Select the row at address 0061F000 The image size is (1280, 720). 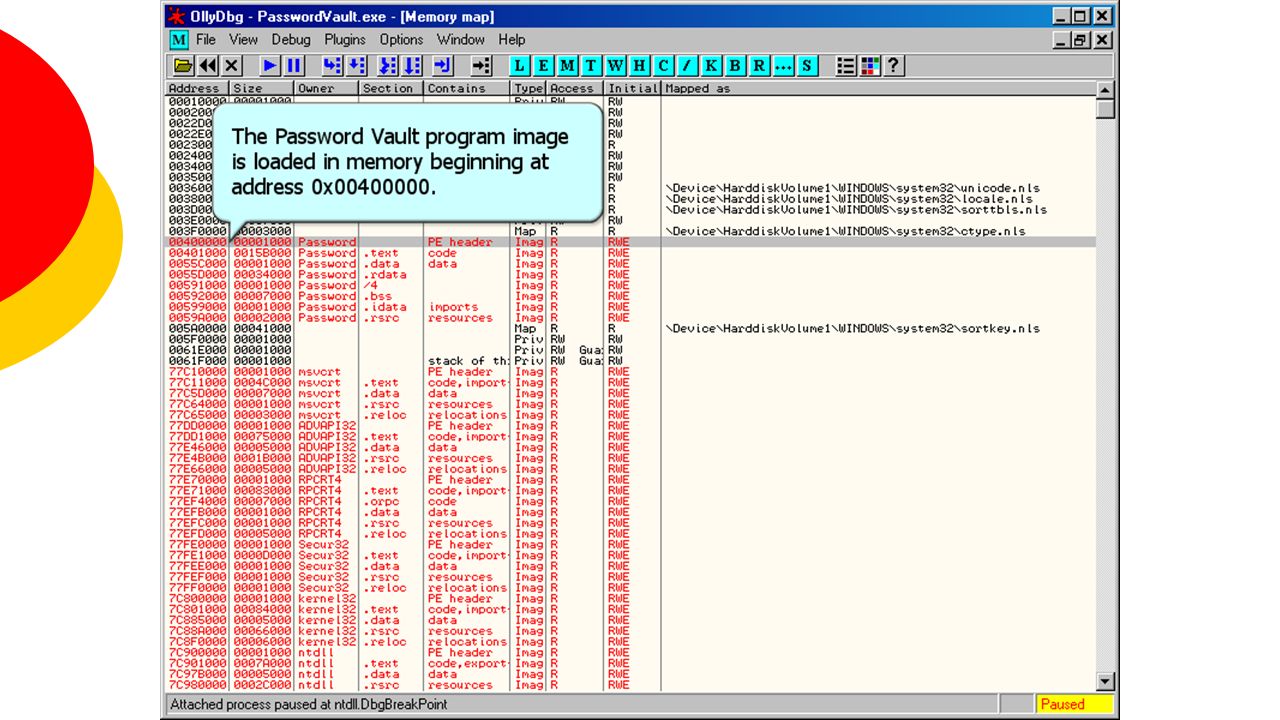coord(630,361)
